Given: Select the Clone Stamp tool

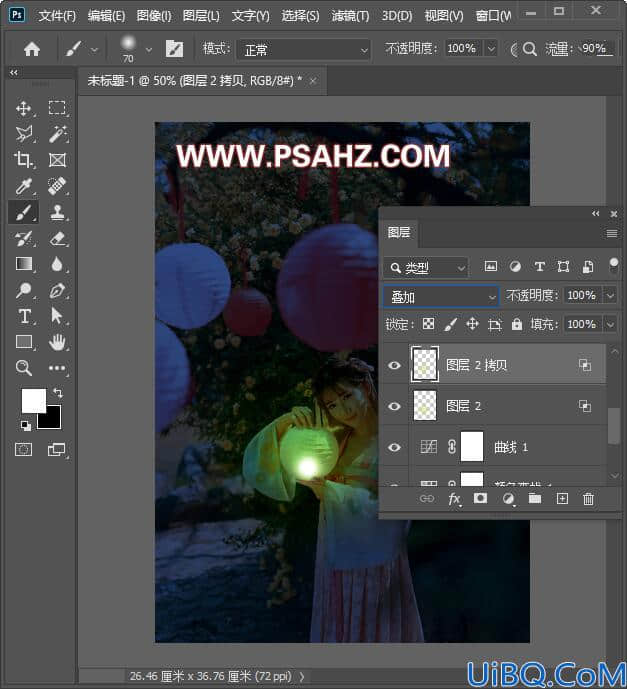Looking at the screenshot, I should (x=57, y=212).
